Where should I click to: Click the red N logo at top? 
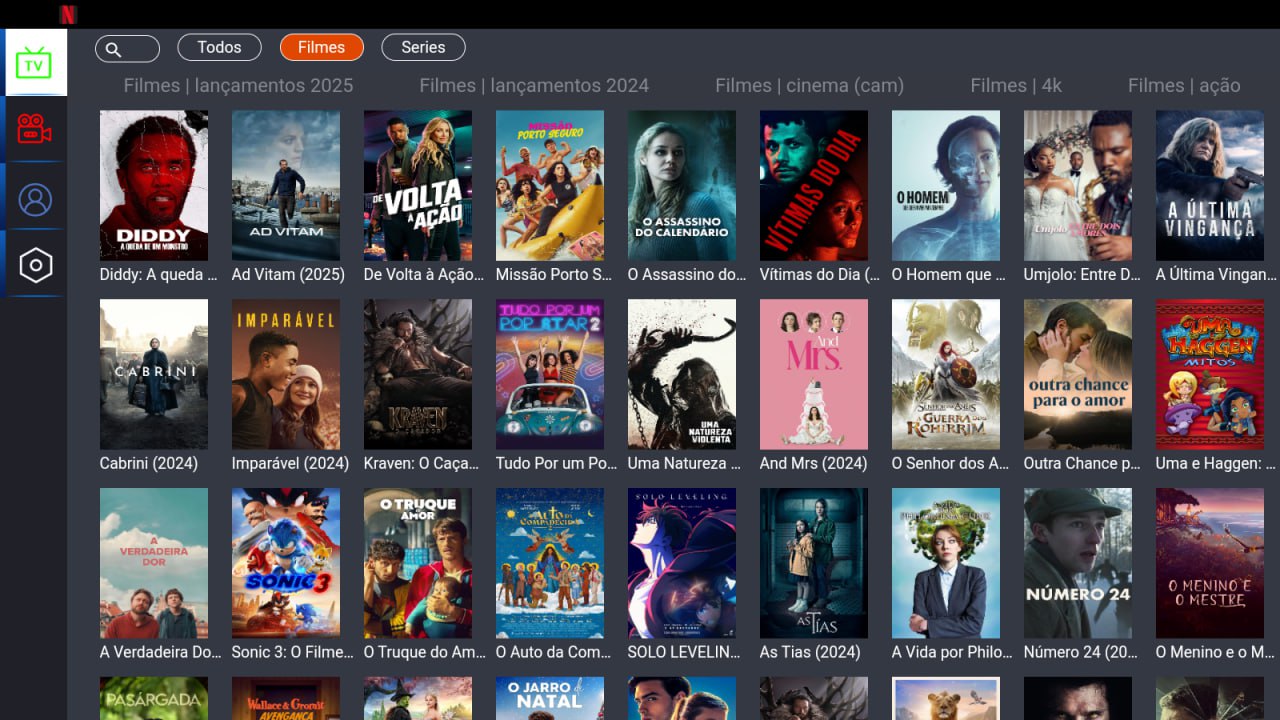coord(68,14)
